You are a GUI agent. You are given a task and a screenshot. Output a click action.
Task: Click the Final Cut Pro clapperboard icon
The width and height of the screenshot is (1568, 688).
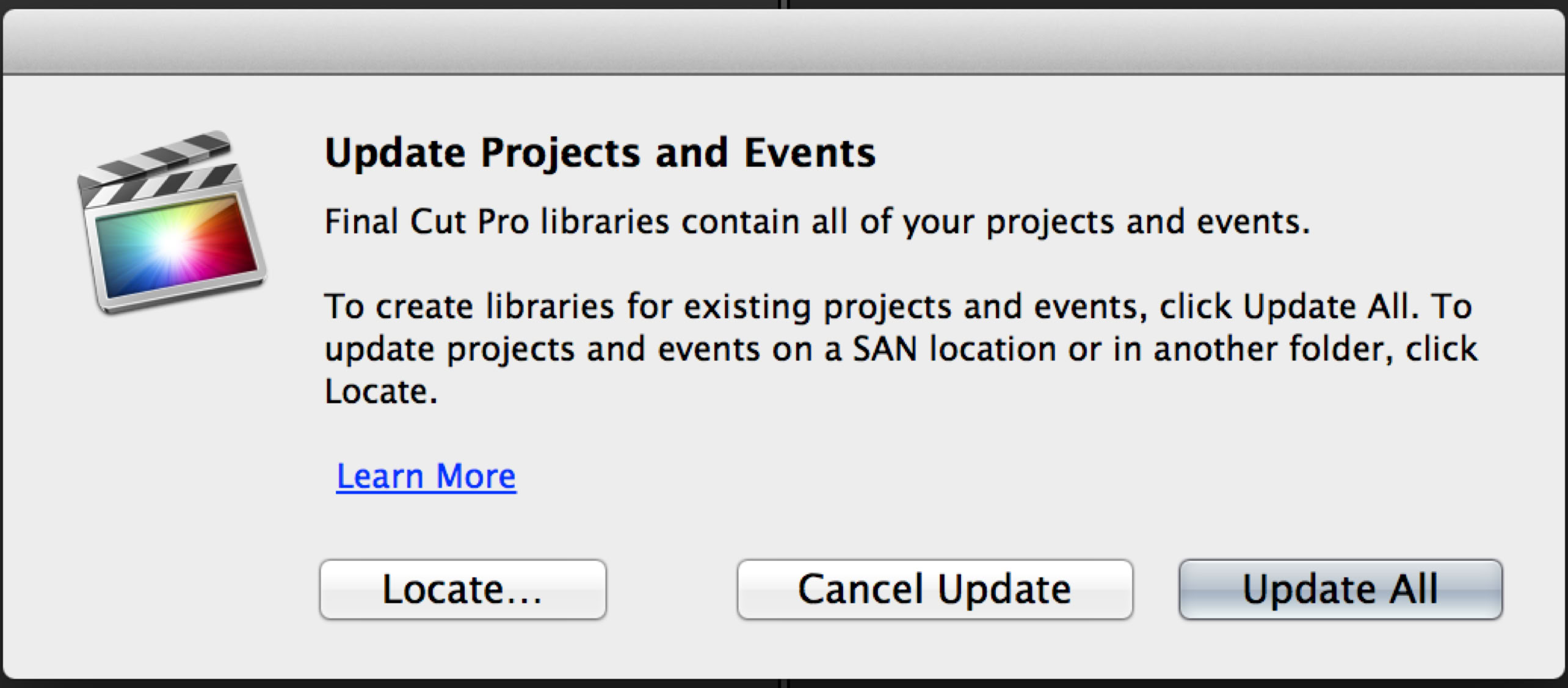tap(171, 223)
